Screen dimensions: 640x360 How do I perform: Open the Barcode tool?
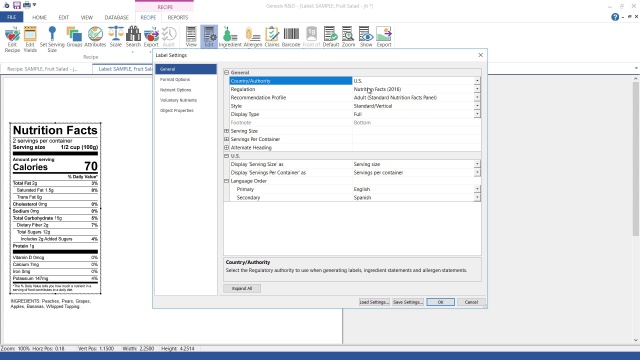pyautogui.click(x=291, y=37)
